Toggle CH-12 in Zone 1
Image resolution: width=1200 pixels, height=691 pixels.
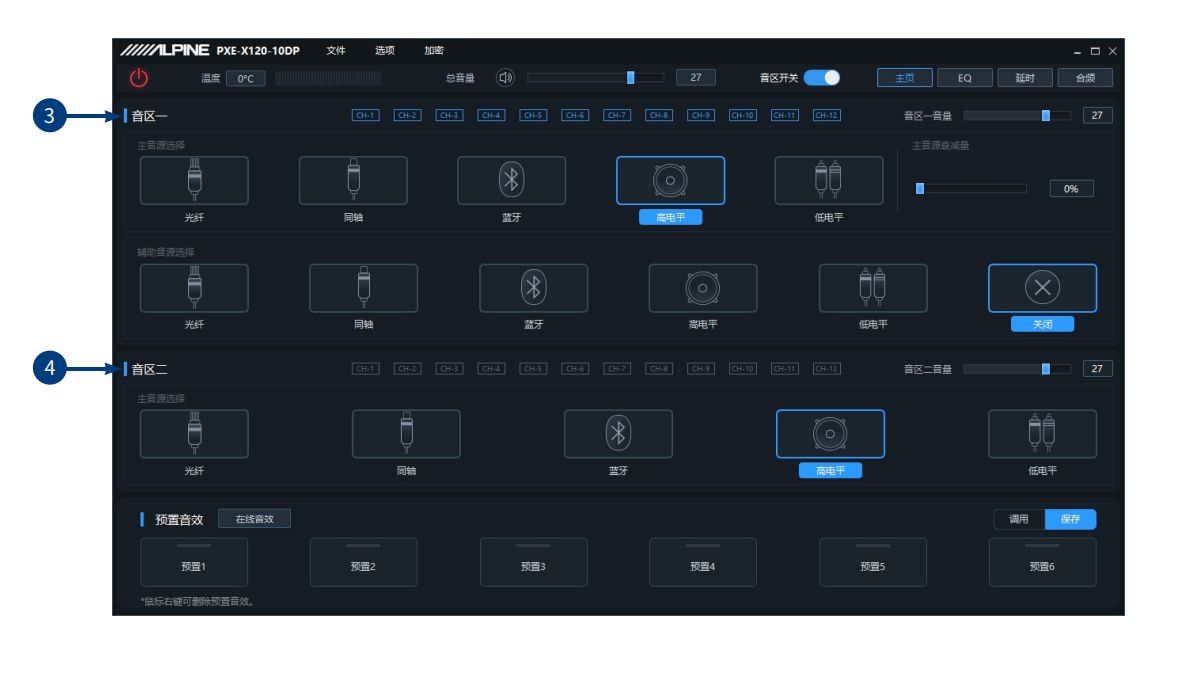[x=827, y=115]
